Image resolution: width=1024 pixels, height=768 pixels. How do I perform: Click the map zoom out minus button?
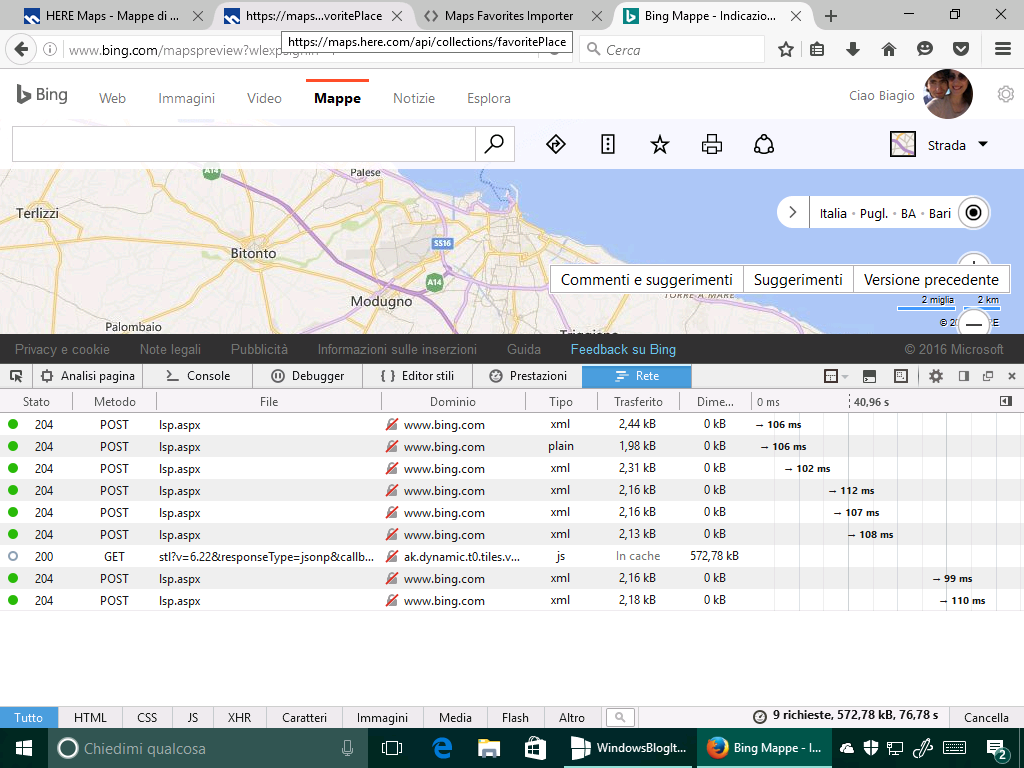[x=974, y=323]
